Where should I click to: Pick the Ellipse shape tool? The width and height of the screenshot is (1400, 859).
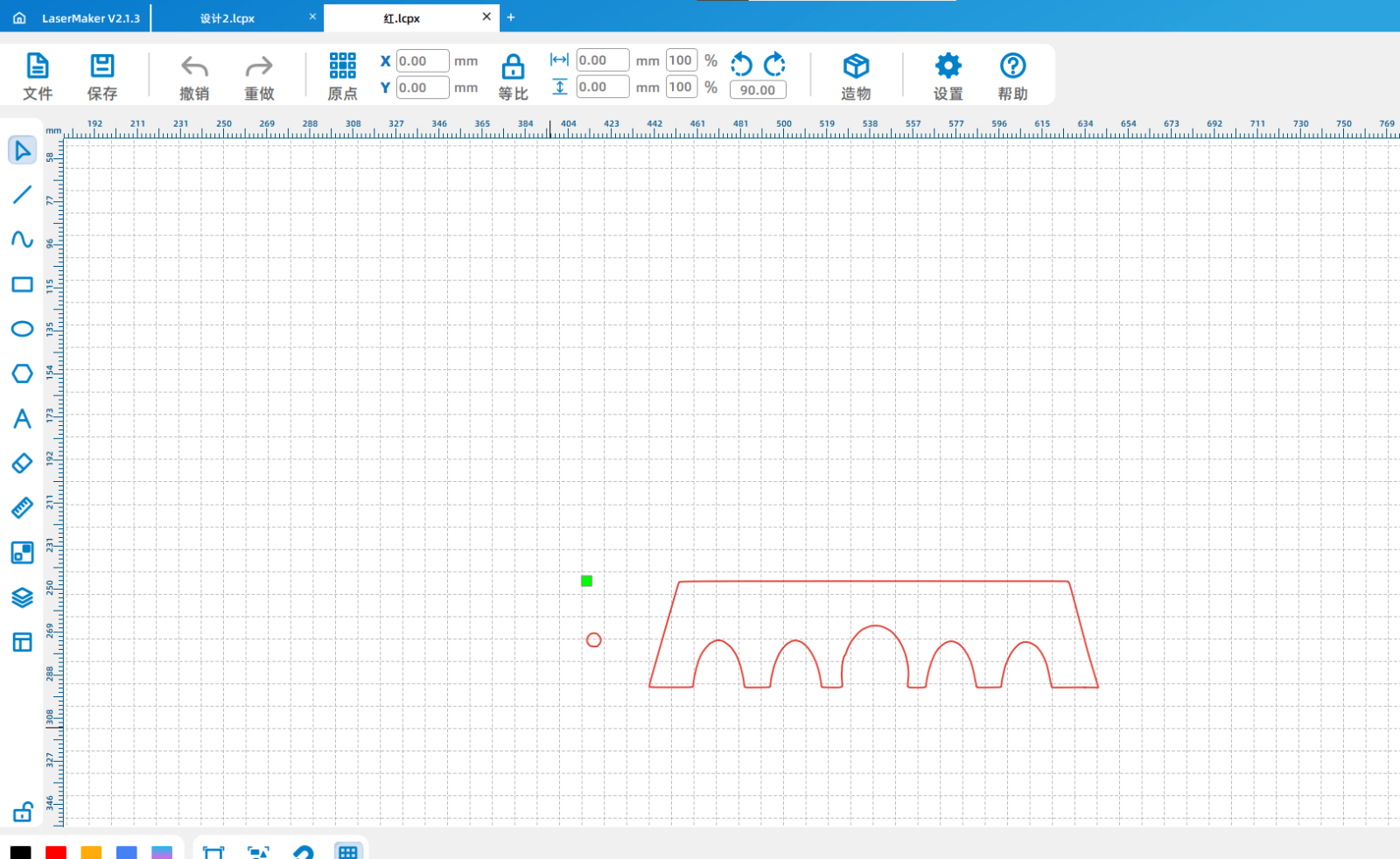[22, 329]
